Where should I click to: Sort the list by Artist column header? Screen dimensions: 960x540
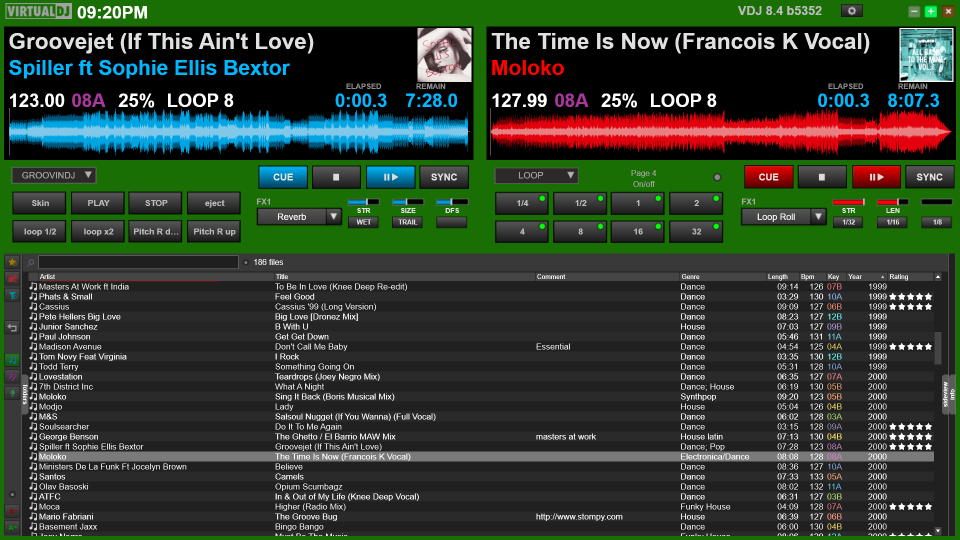(x=150, y=276)
